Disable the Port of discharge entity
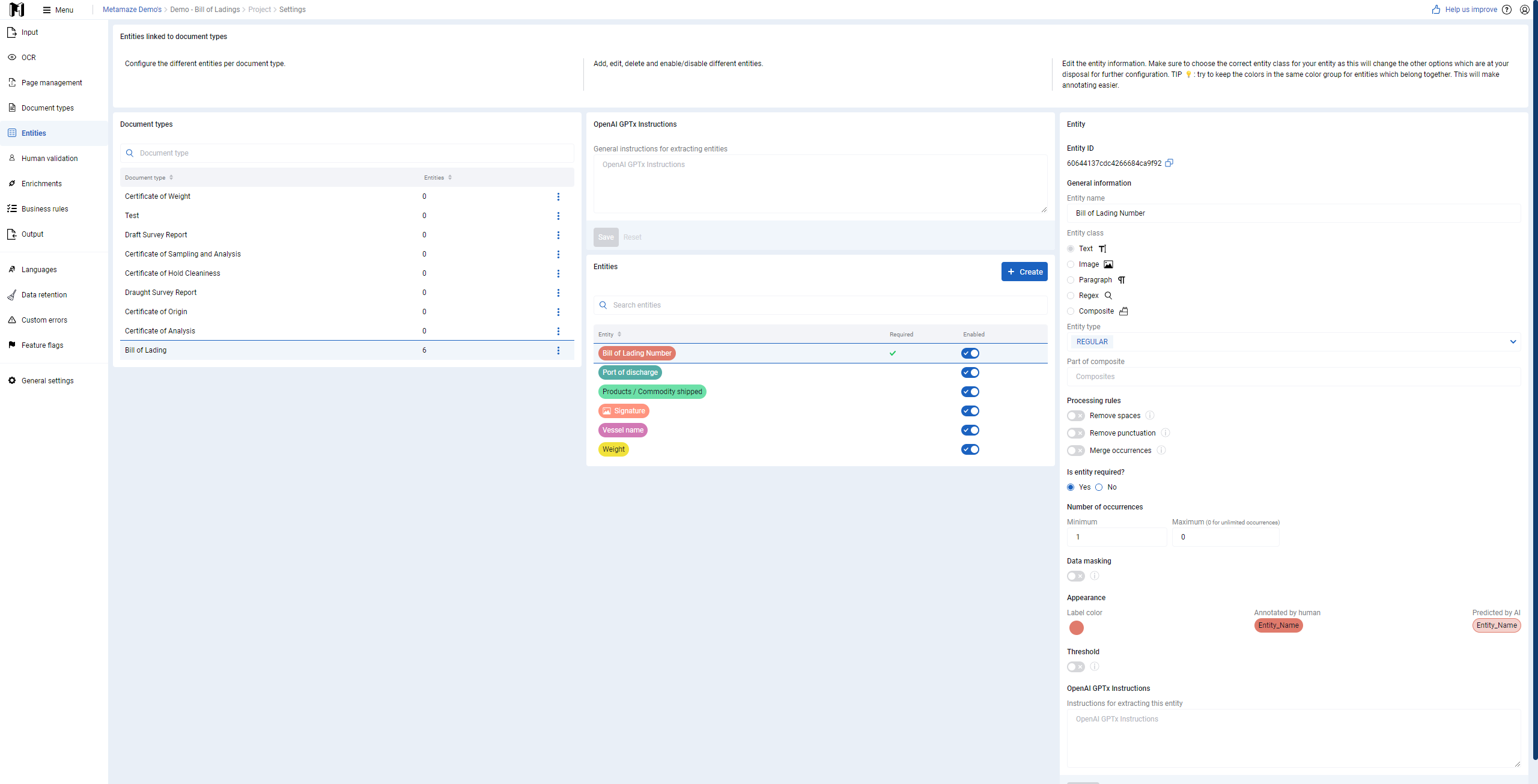 pyautogui.click(x=970, y=372)
